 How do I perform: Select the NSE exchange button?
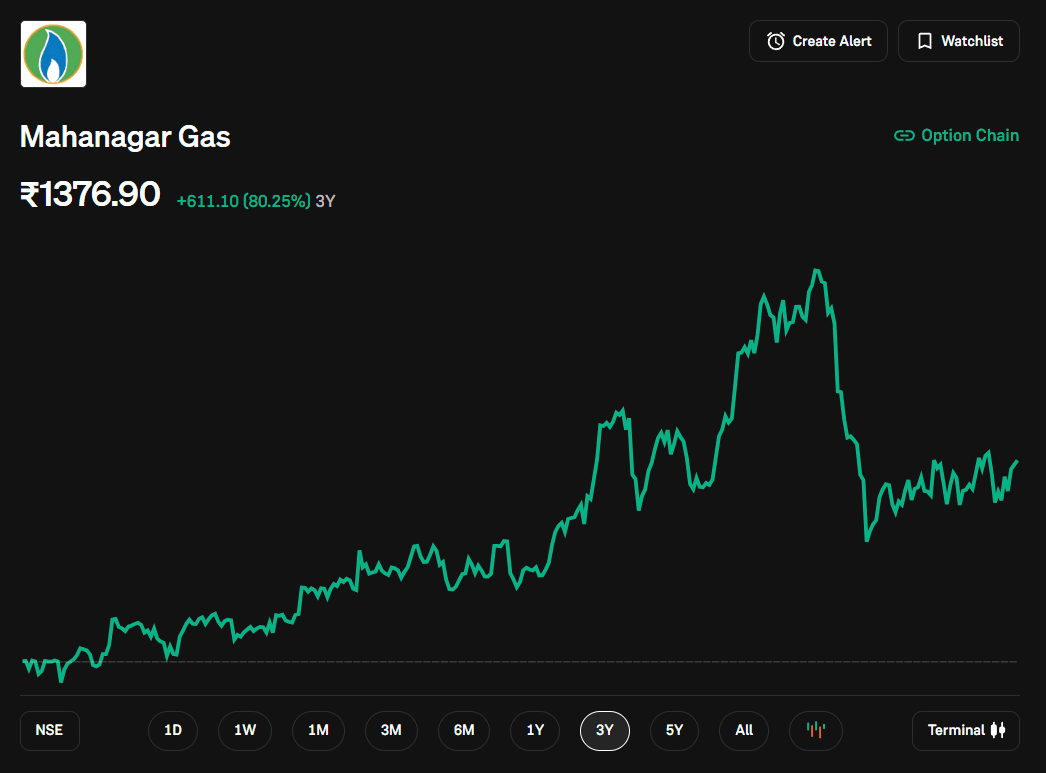pos(50,730)
